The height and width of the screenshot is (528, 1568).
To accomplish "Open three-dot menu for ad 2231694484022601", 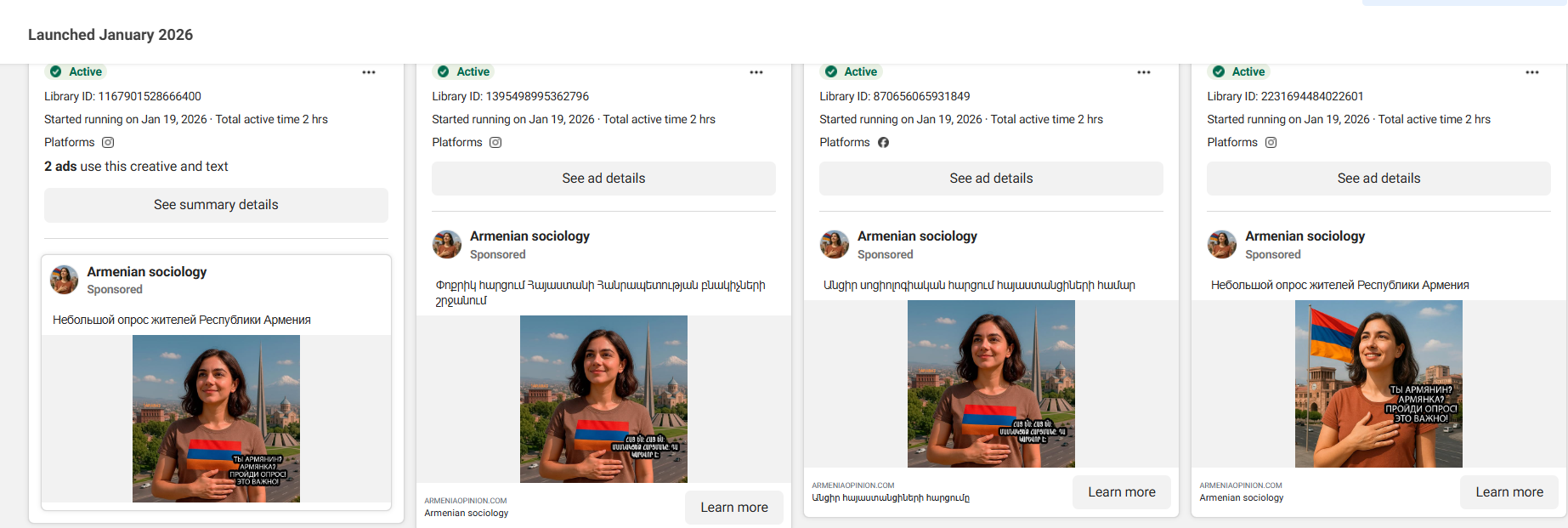I will (1531, 72).
